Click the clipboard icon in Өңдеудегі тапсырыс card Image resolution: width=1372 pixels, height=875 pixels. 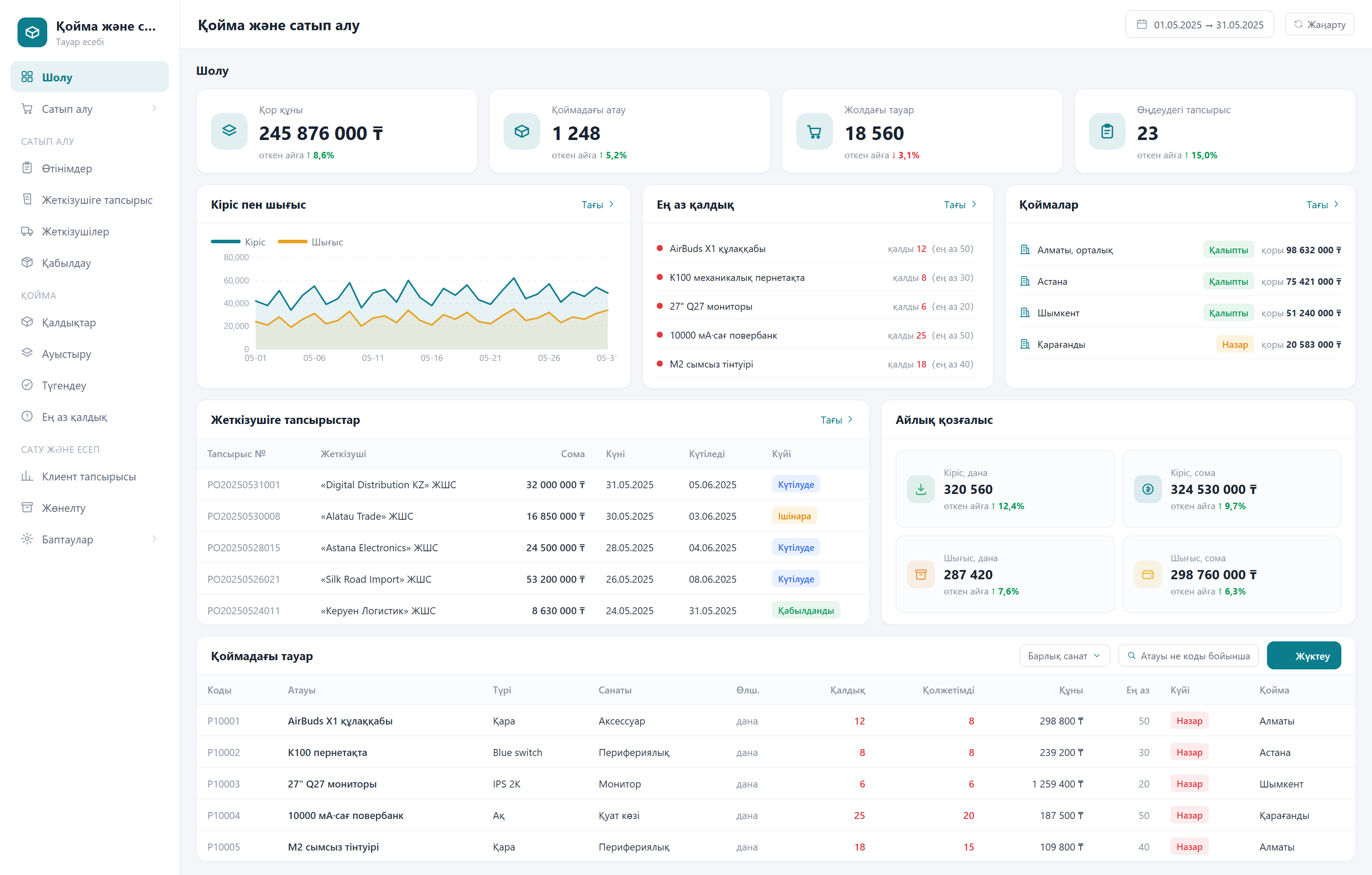[1106, 131]
